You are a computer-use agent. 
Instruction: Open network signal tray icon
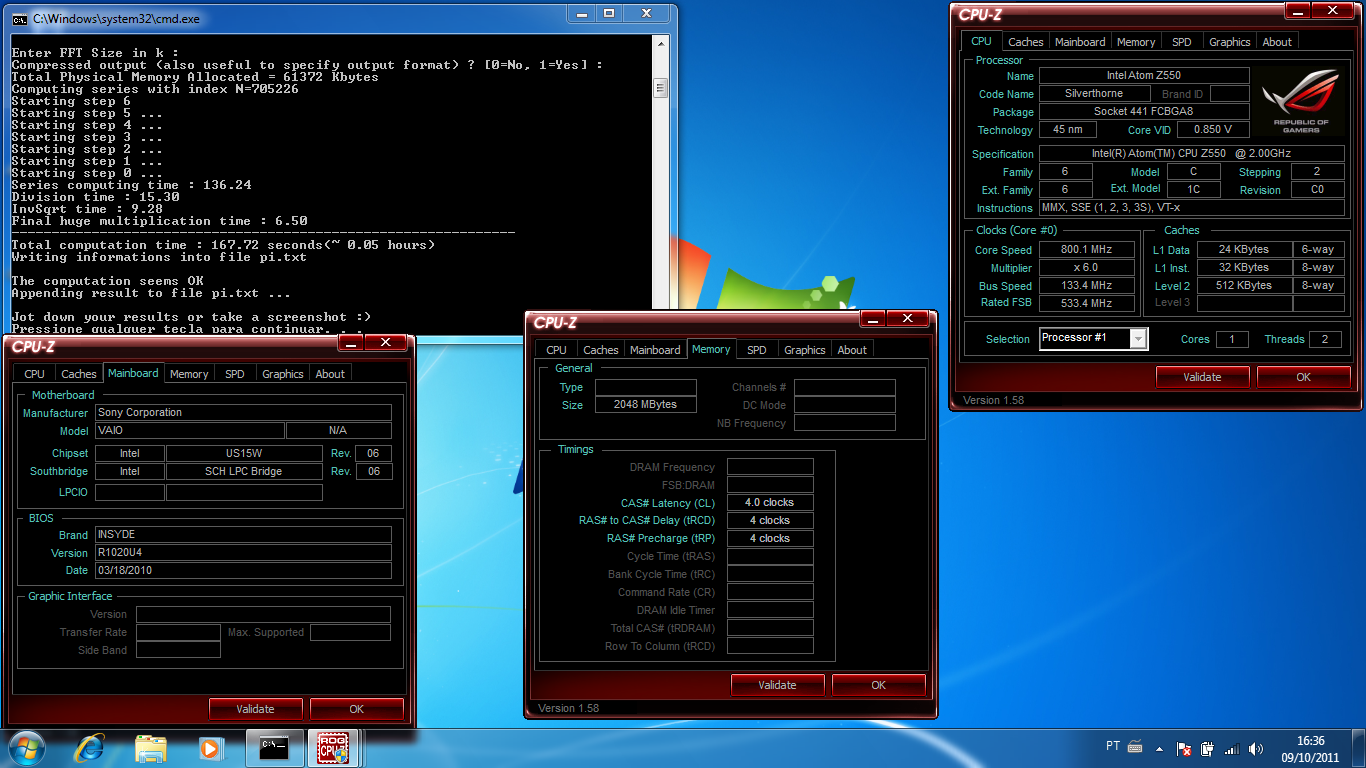tap(1232, 748)
